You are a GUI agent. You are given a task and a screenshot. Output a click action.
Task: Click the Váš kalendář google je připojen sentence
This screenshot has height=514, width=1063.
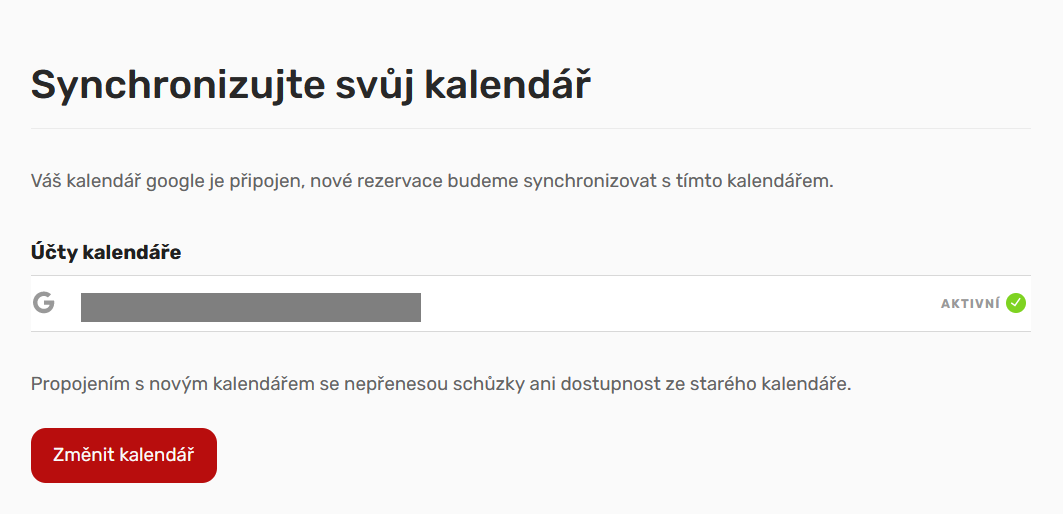coord(432,182)
